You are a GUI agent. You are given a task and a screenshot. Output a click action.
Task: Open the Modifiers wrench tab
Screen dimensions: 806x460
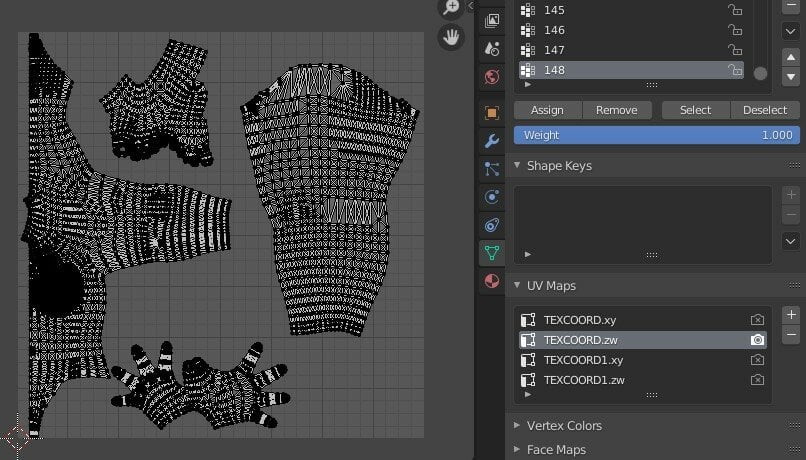tap(492, 141)
